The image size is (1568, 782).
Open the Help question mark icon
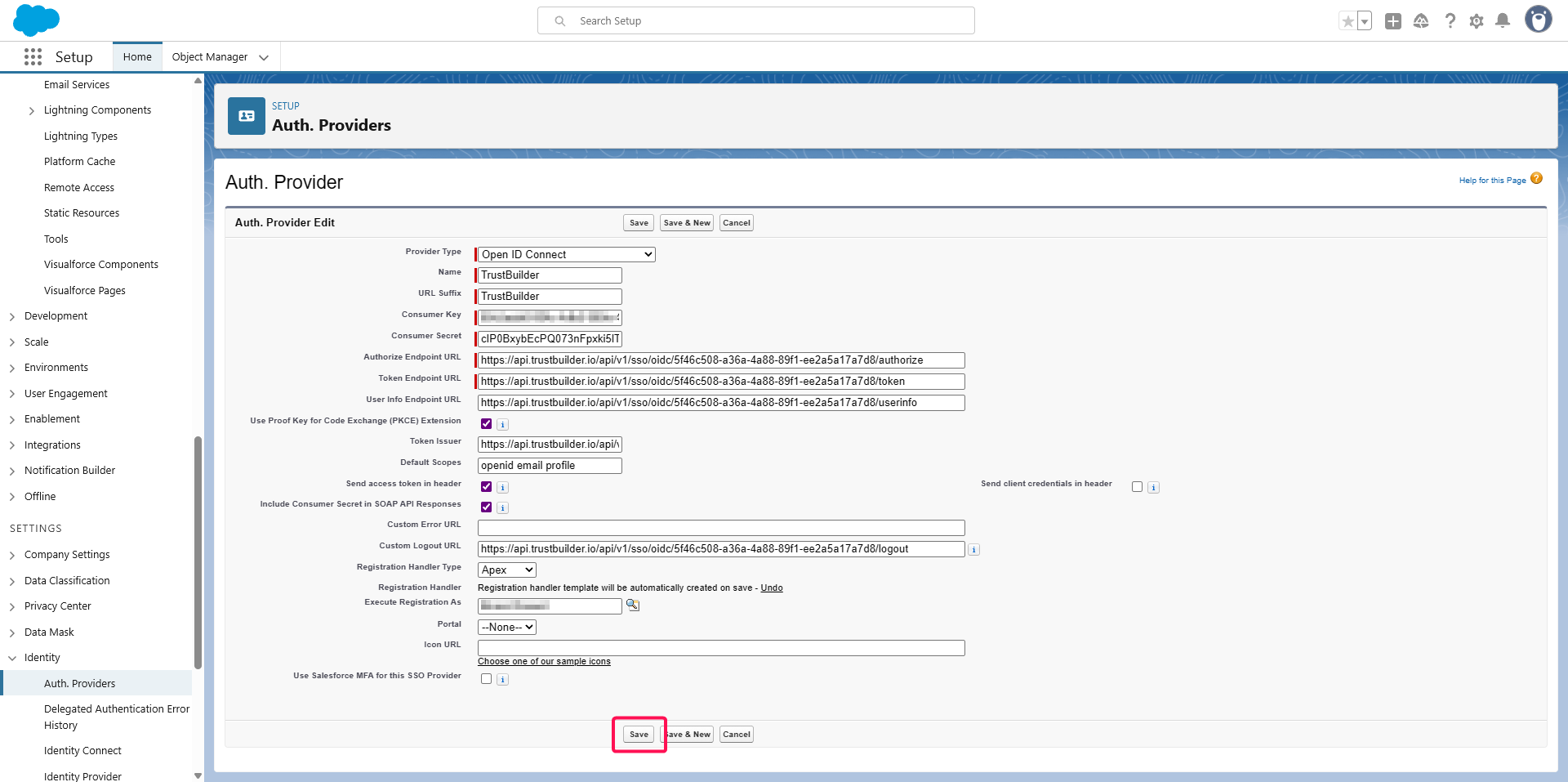1450,21
